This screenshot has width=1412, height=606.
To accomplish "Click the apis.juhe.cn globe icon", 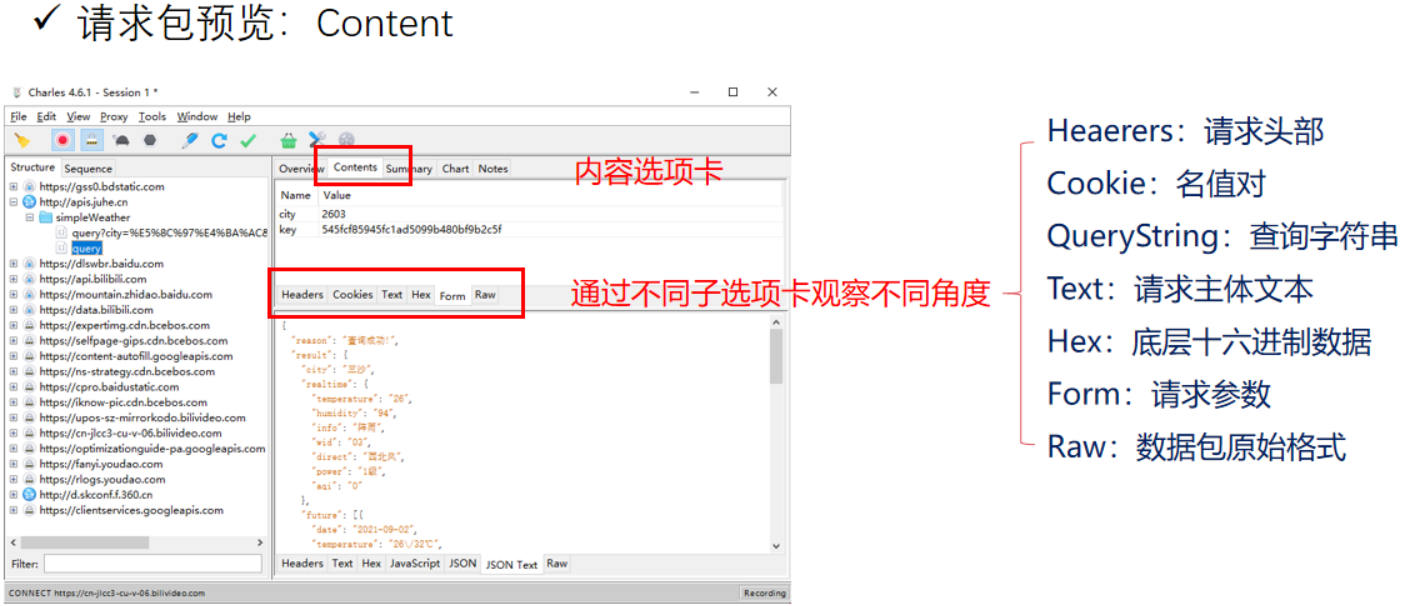I will coord(29,202).
